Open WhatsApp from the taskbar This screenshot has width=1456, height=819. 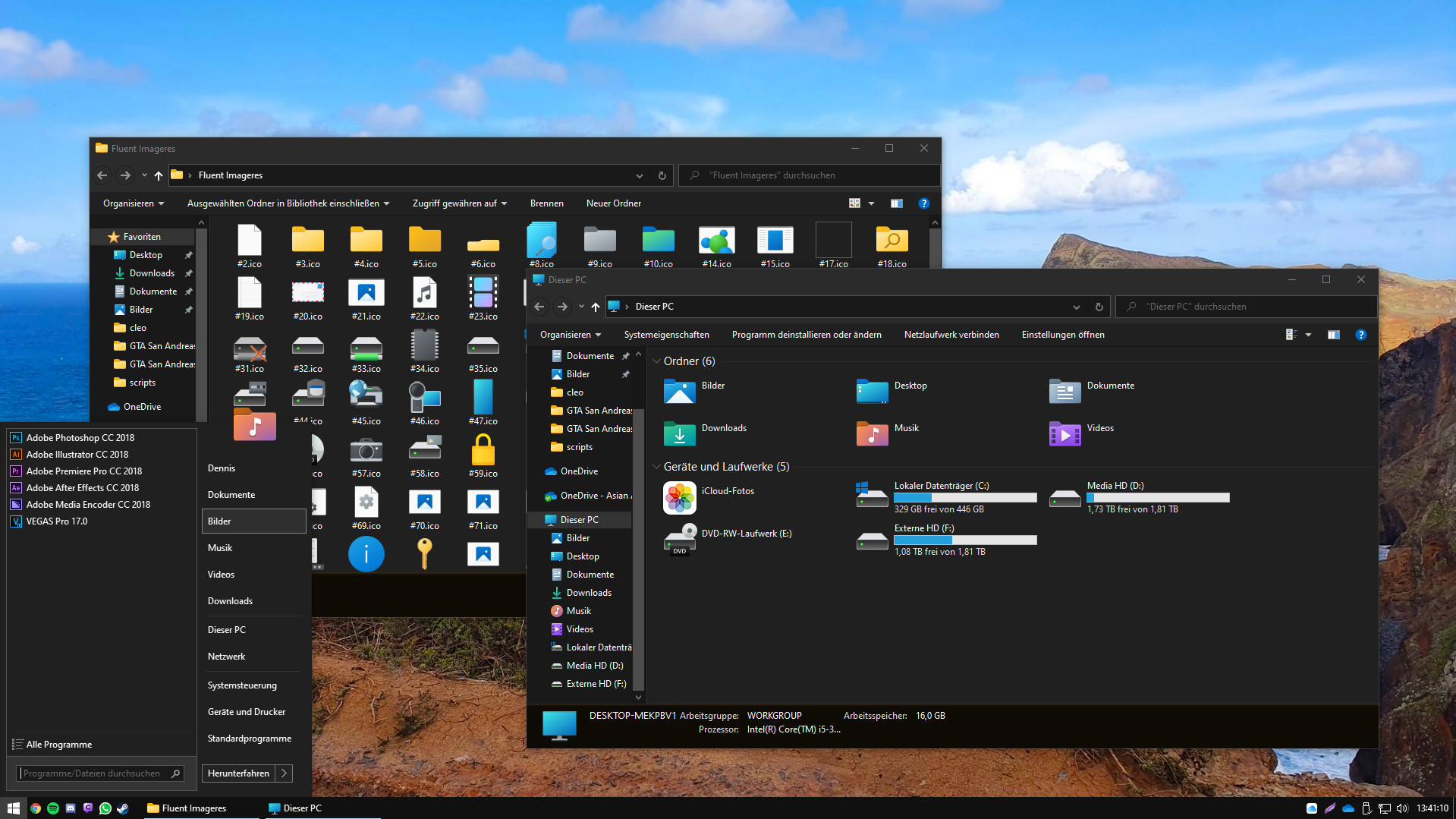pos(105,808)
